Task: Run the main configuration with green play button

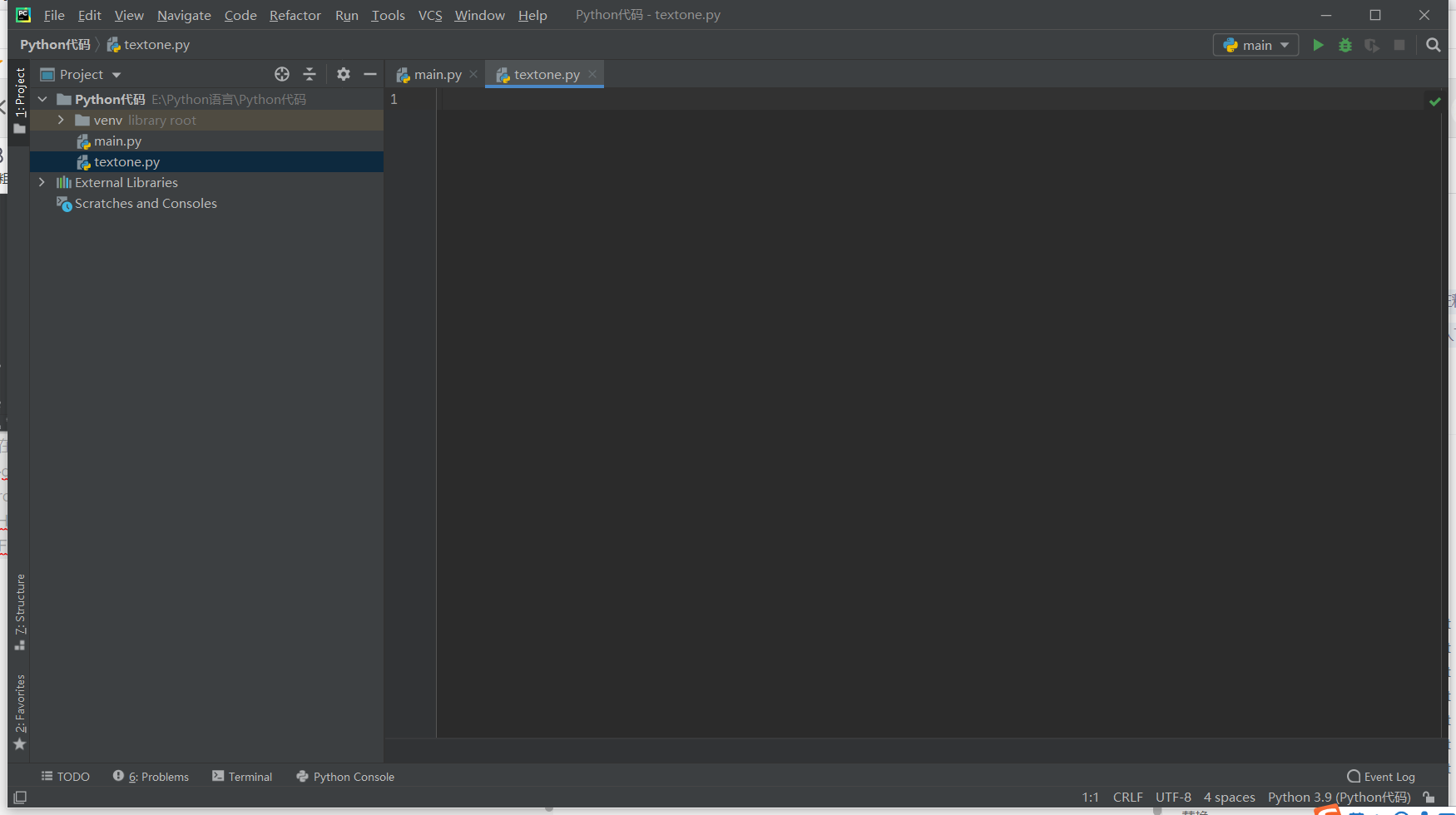Action: tap(1318, 45)
